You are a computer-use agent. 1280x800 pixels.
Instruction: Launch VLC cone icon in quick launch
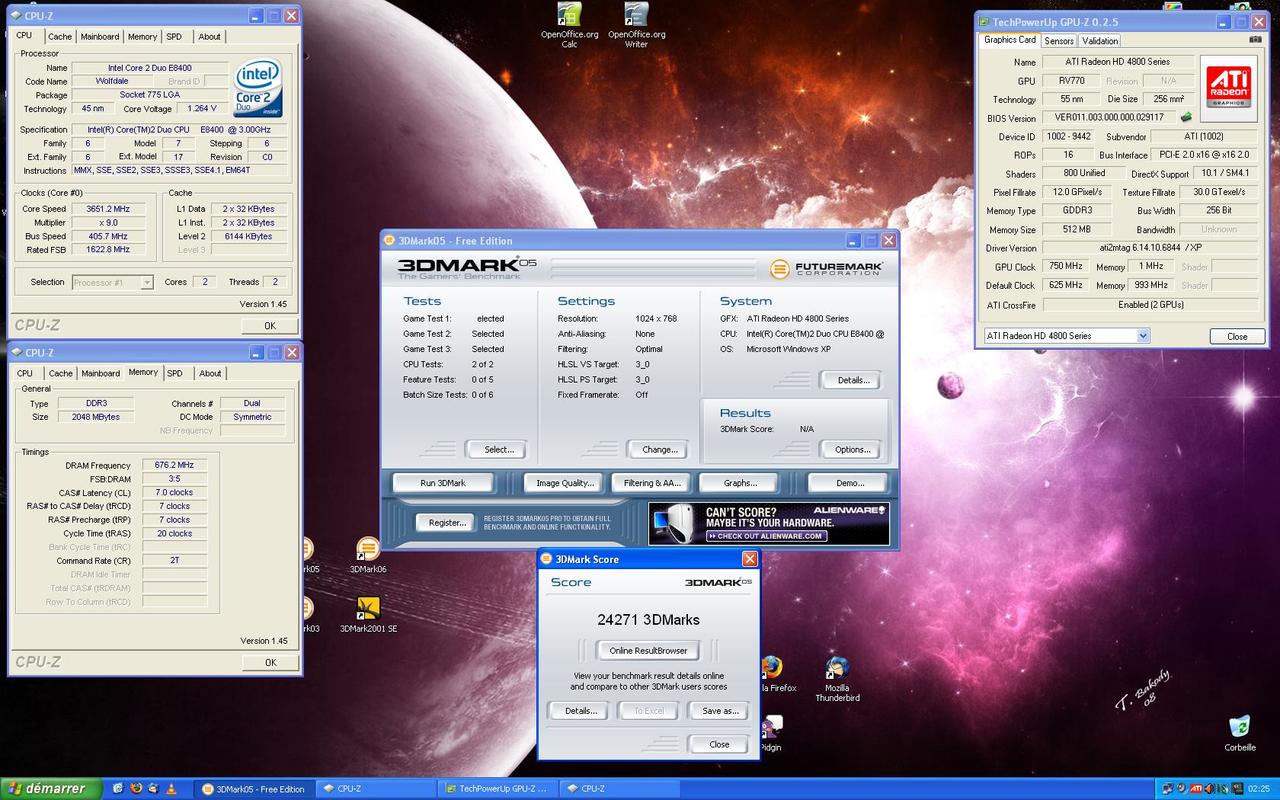point(171,788)
